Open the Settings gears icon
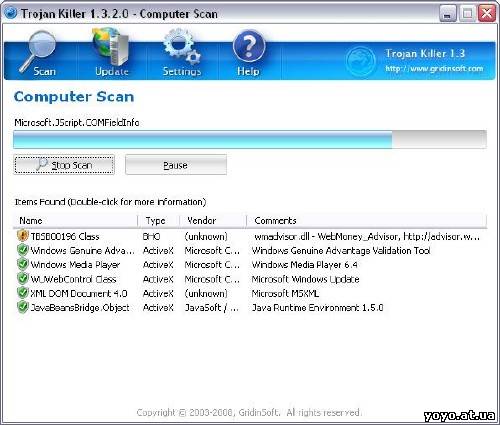The width and height of the screenshot is (500, 425). [x=182, y=47]
